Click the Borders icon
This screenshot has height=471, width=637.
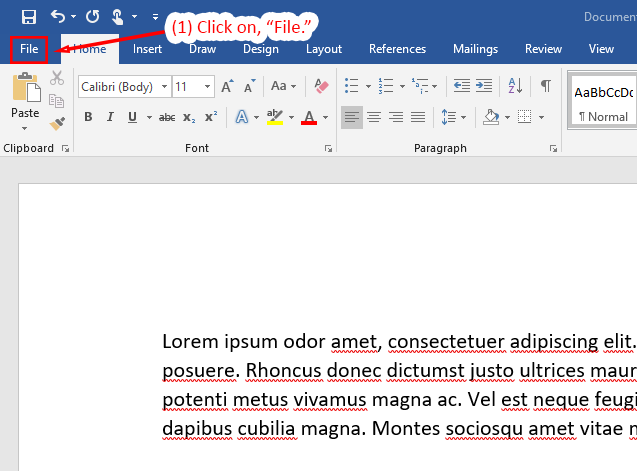(524, 117)
